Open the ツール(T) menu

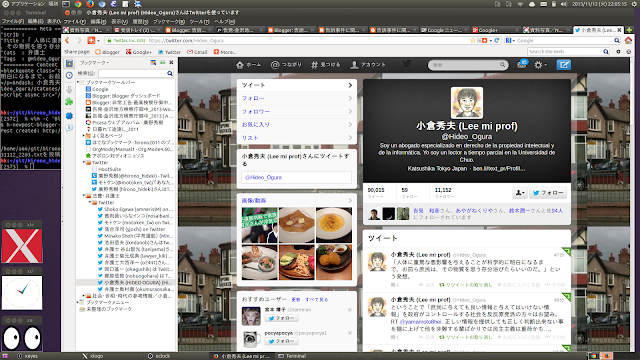point(200,22)
